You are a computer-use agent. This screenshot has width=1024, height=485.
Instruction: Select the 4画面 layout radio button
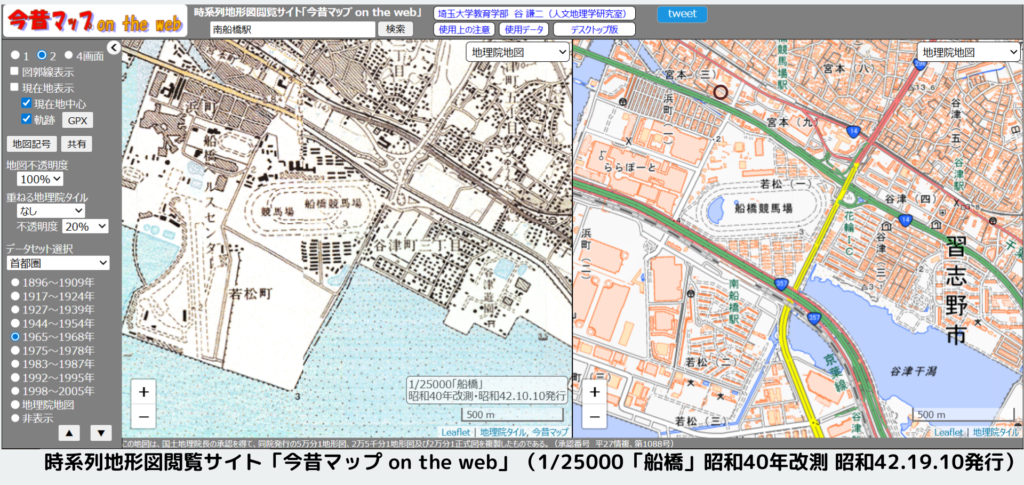point(68,55)
